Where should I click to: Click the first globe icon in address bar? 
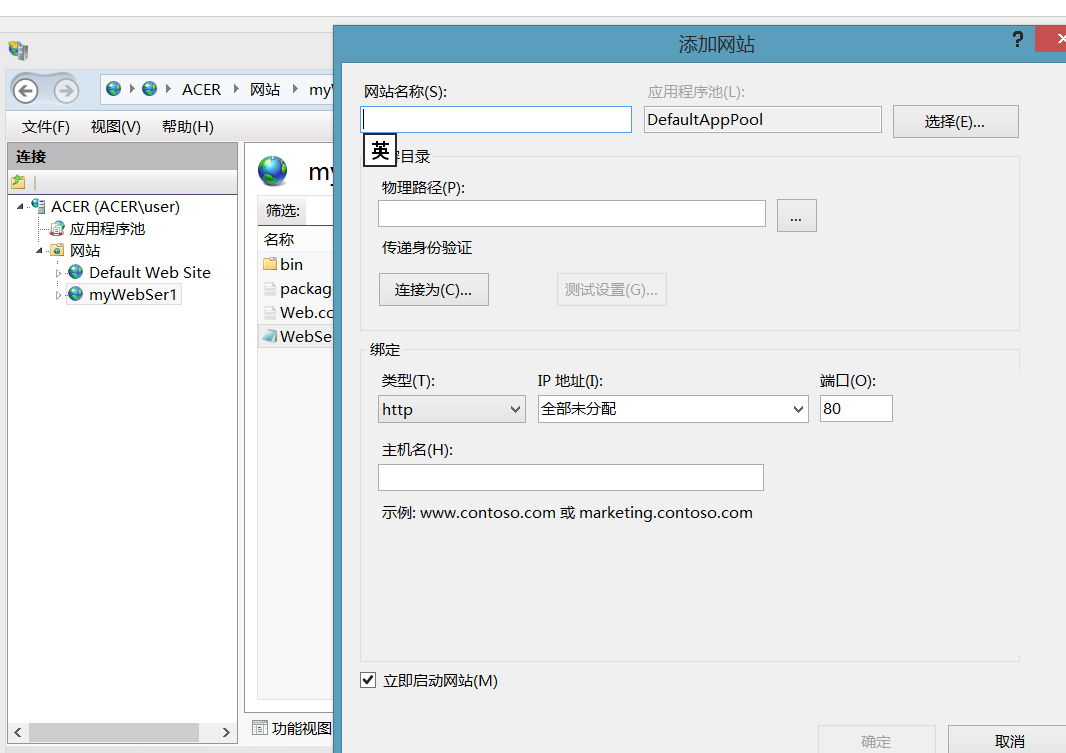114,89
